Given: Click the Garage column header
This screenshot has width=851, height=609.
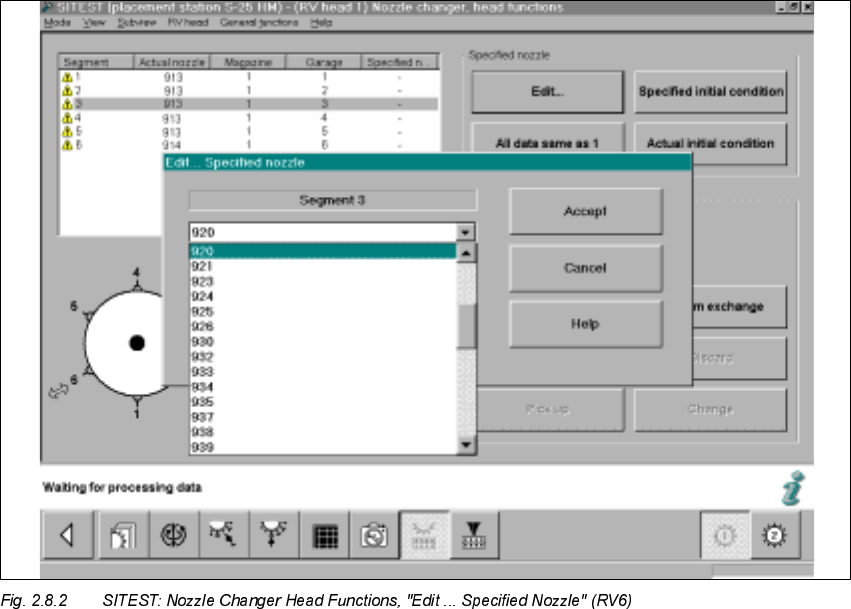Looking at the screenshot, I should tap(323, 62).
